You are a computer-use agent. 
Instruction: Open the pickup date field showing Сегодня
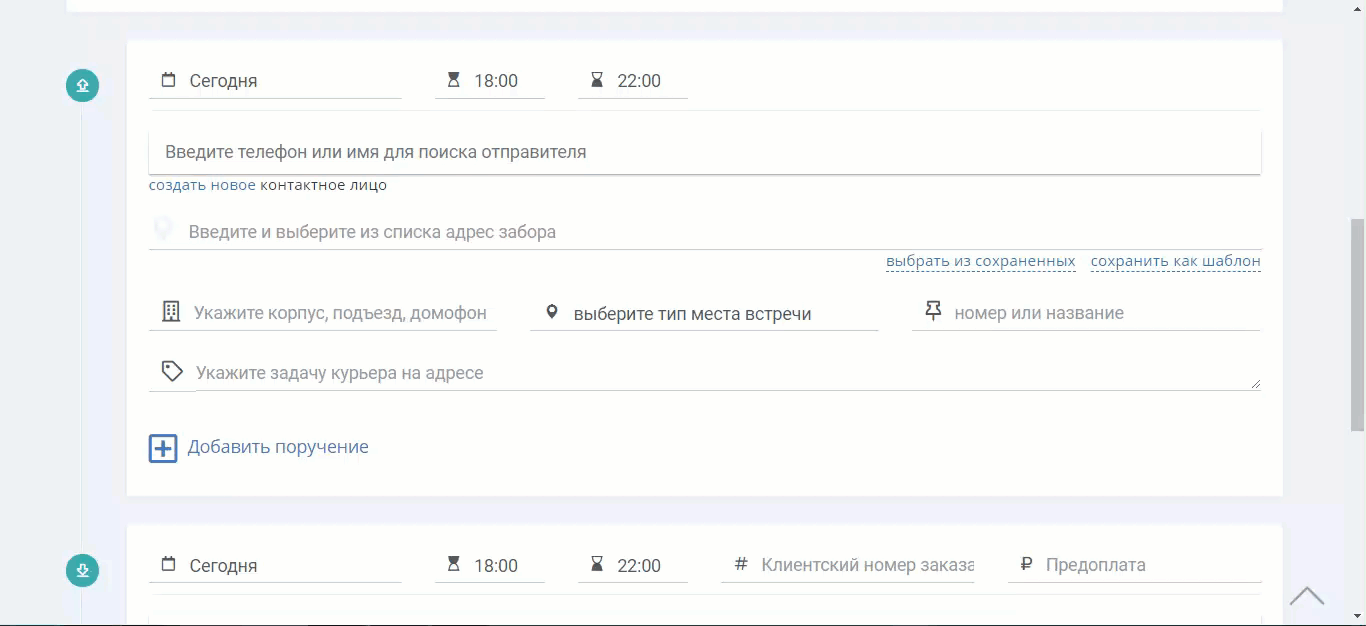point(275,81)
